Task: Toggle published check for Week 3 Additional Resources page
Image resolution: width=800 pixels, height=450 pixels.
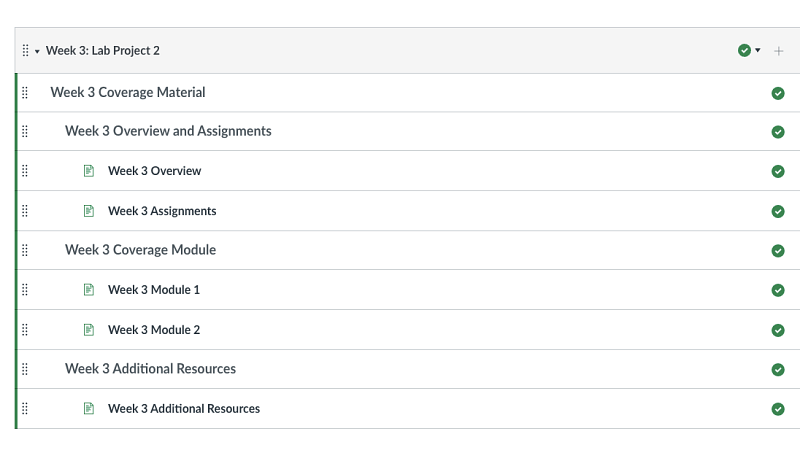Action: [x=778, y=409]
